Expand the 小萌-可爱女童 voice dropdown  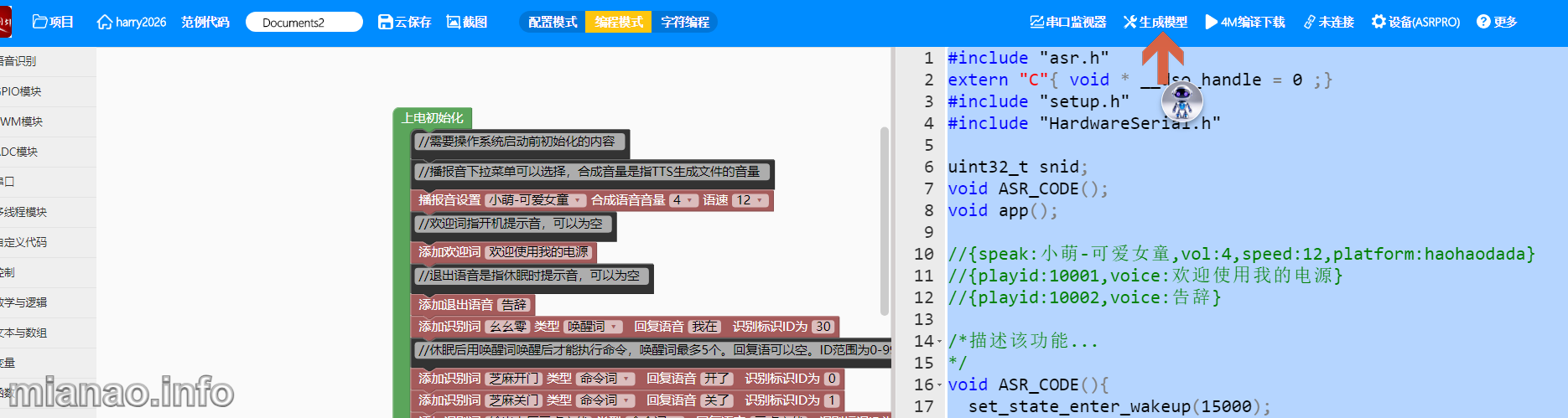[x=536, y=200]
